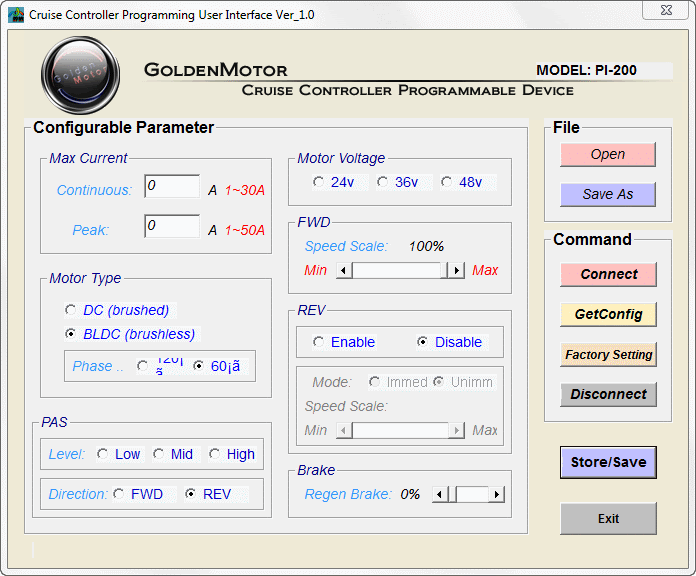
Task: Click the Peak current input field
Action: click(172, 226)
